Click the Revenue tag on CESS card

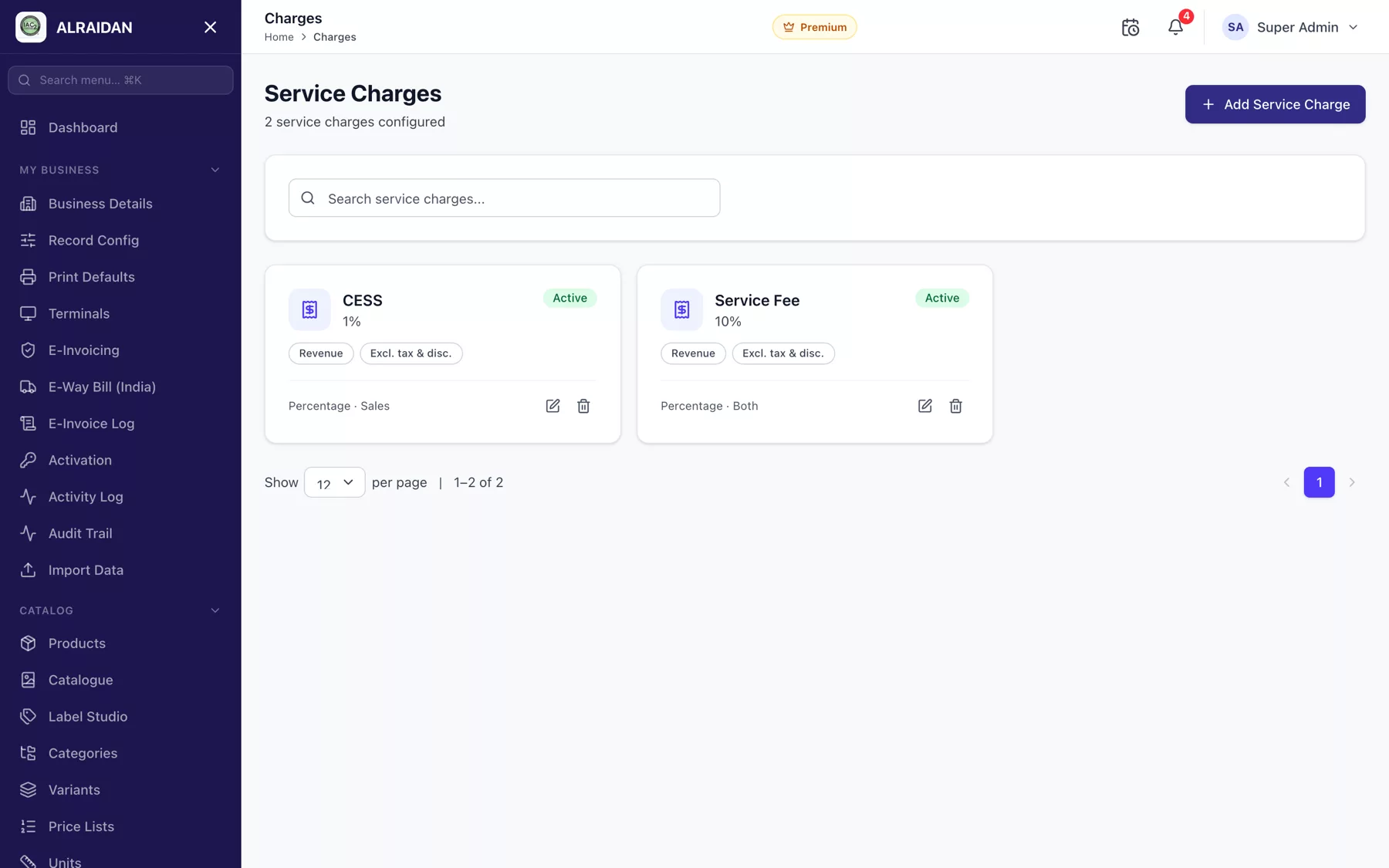coord(321,353)
